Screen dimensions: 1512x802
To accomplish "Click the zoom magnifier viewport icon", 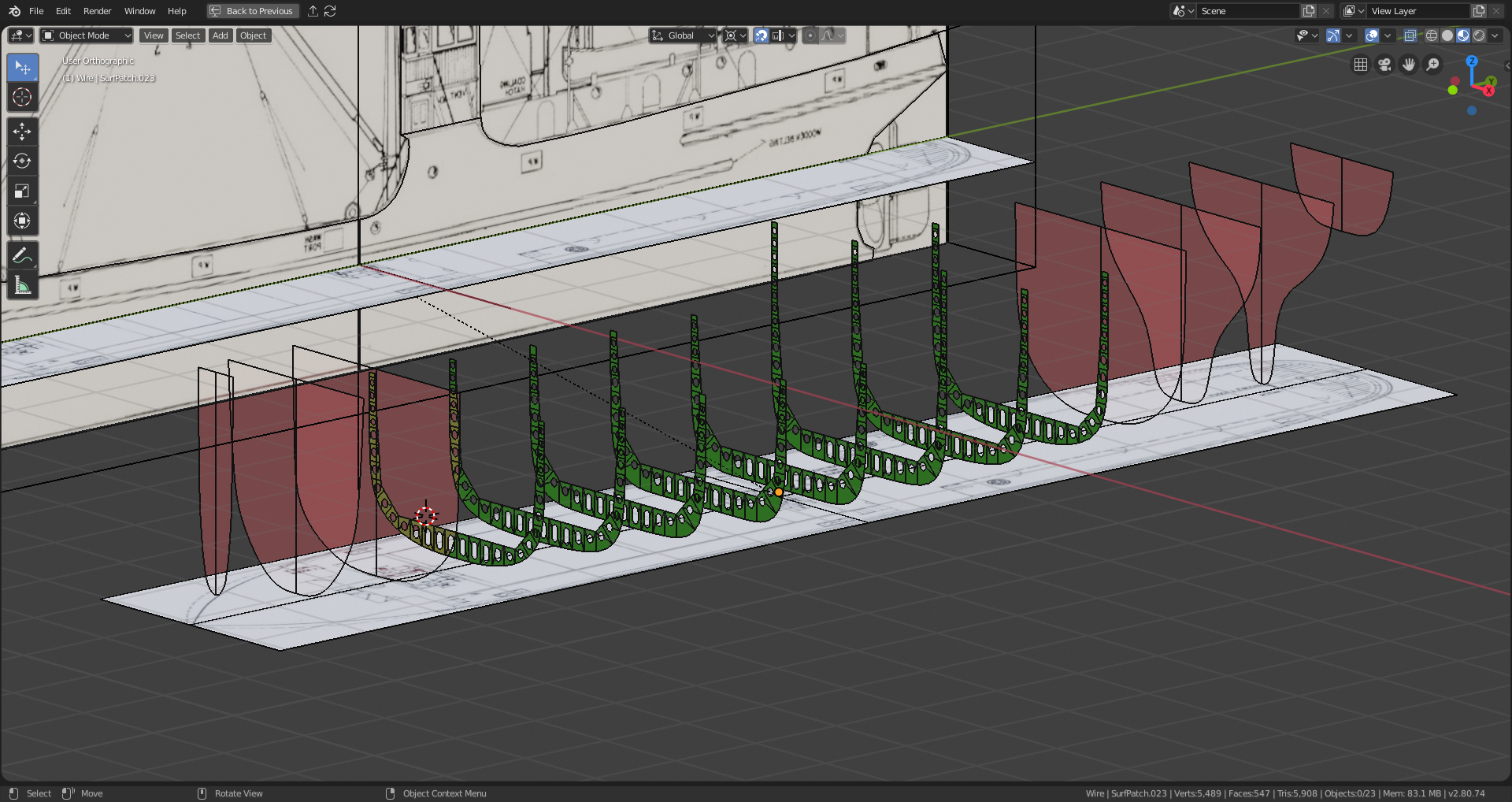I will point(1432,65).
